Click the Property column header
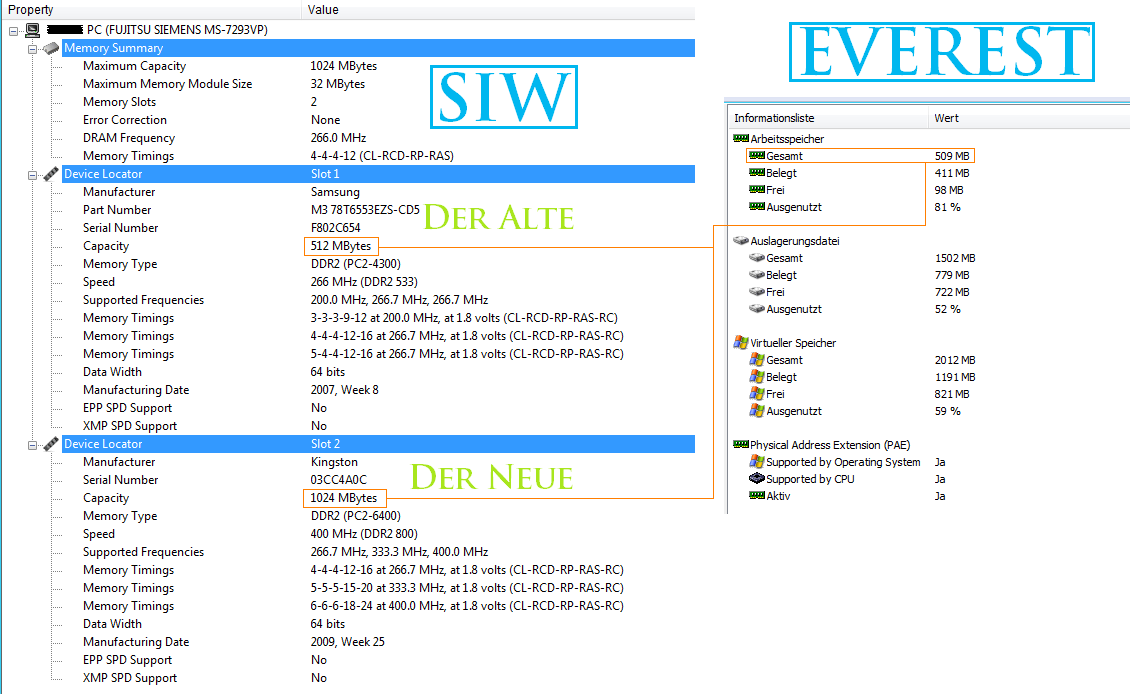 [x=151, y=9]
